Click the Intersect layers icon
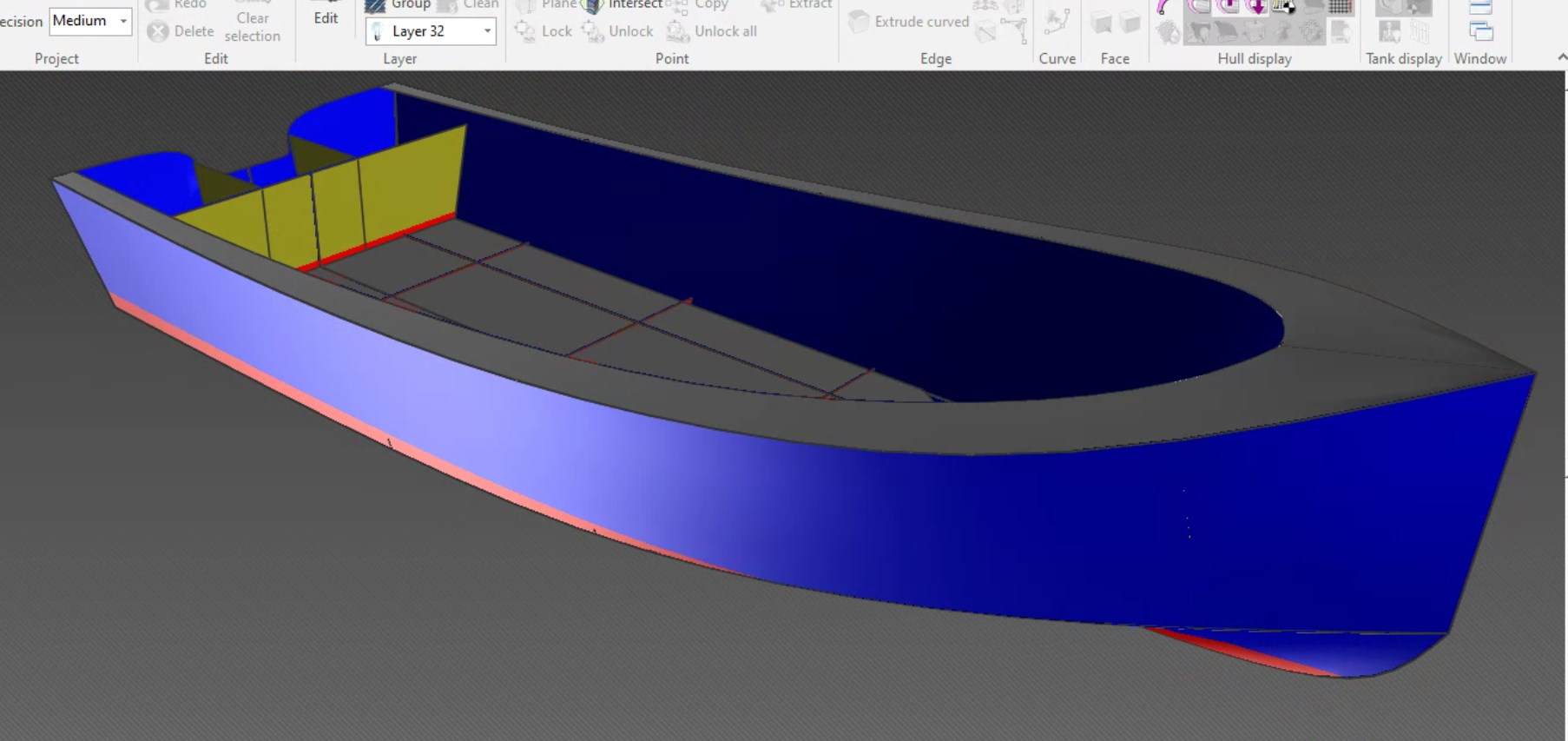Screen dimensions: 1568x741 (x=593, y=6)
